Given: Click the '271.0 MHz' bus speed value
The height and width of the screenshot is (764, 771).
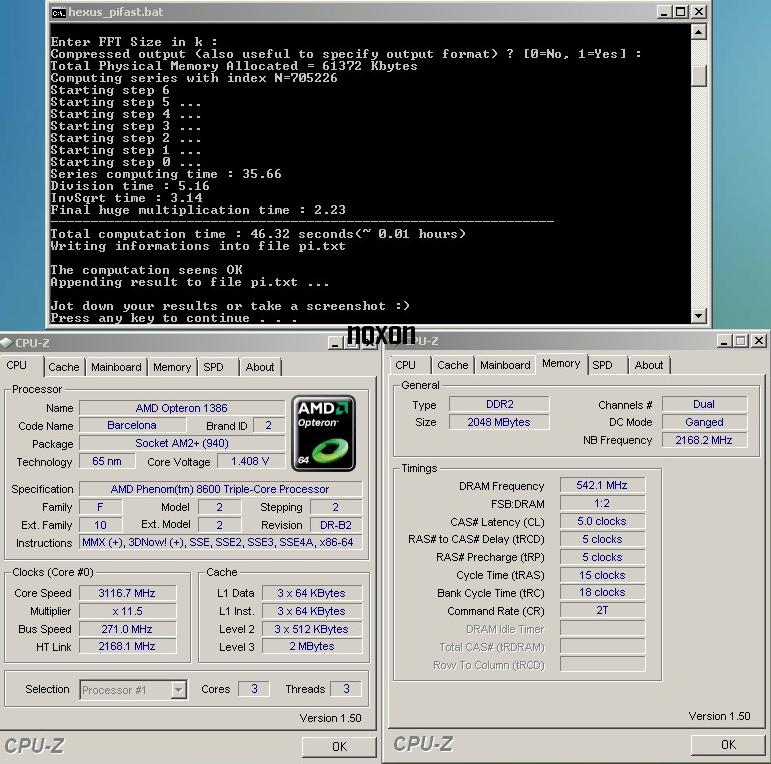Looking at the screenshot, I should (x=127, y=629).
